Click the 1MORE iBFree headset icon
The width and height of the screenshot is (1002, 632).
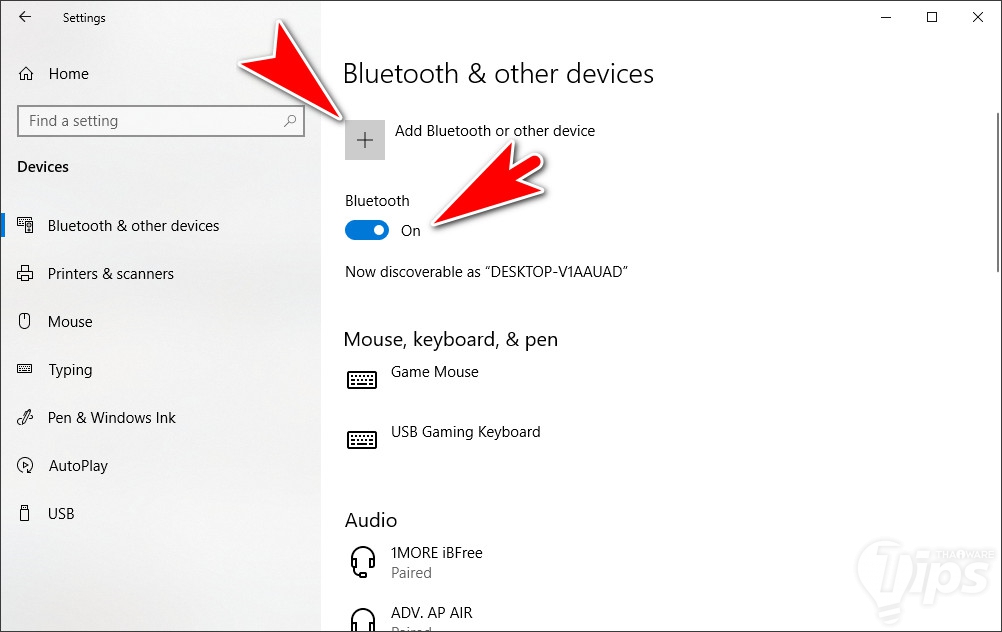pos(363,562)
